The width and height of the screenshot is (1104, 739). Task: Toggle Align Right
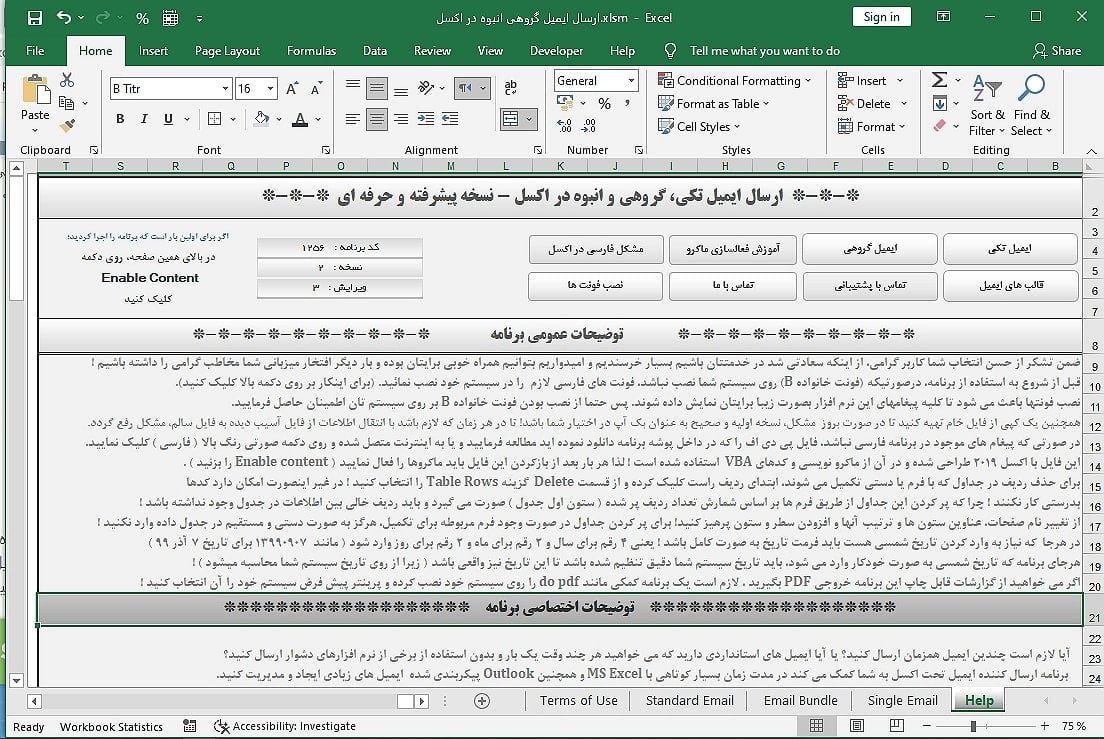[401, 119]
